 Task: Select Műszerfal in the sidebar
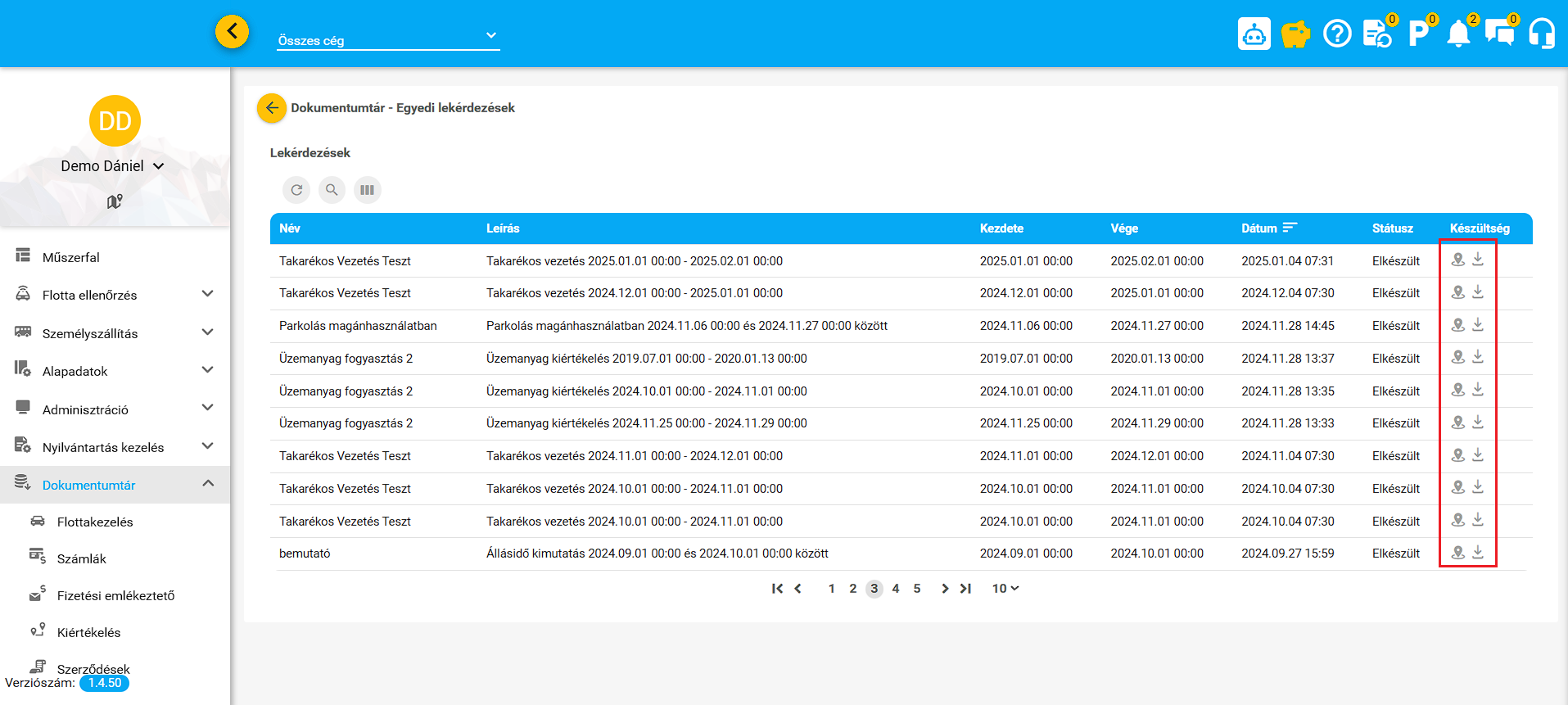tap(71, 257)
